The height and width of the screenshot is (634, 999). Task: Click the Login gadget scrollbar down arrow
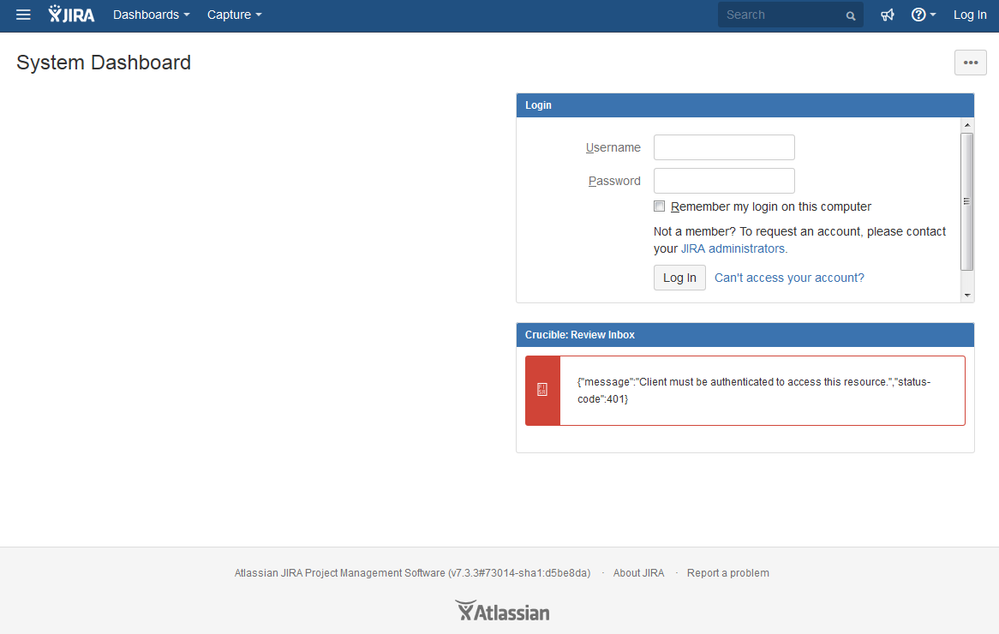click(x=967, y=295)
